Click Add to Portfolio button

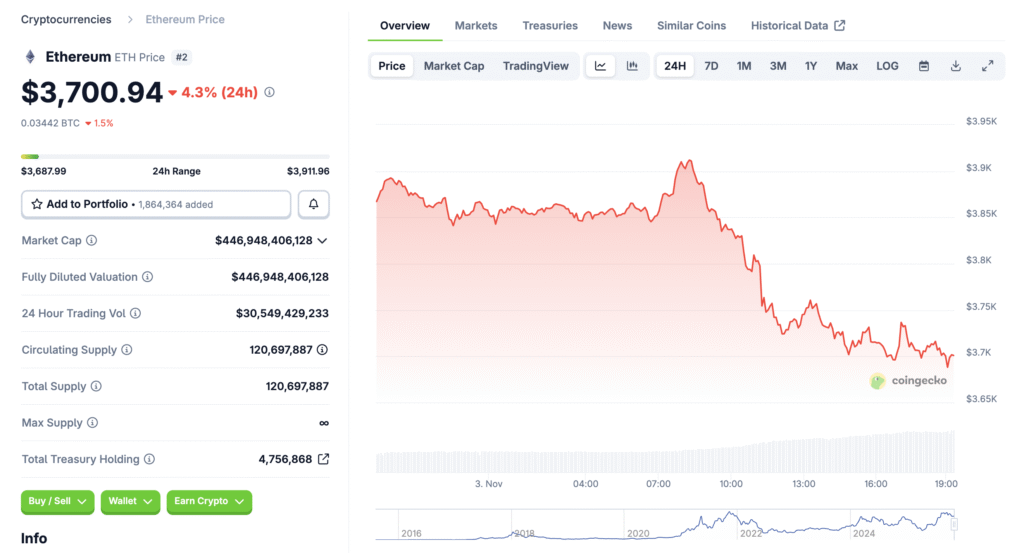pyautogui.click(x=156, y=204)
